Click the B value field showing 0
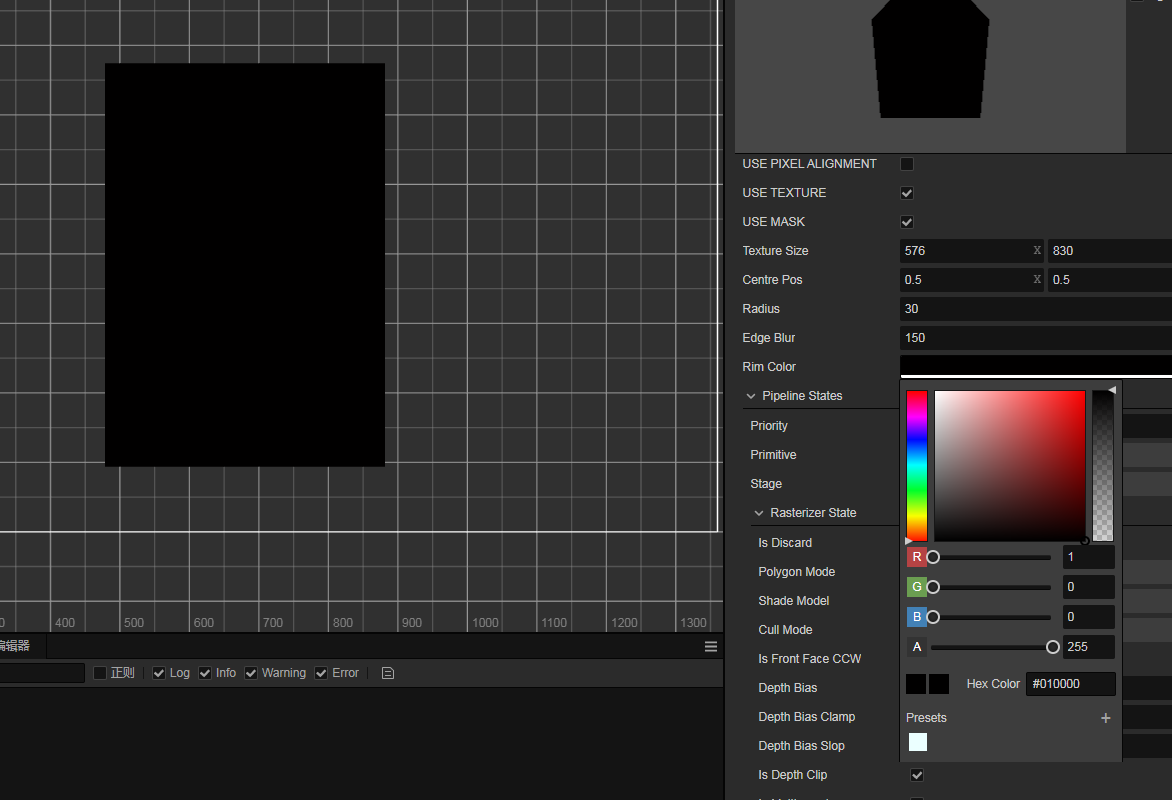Screen dimensions: 1172x800 (1088, 617)
